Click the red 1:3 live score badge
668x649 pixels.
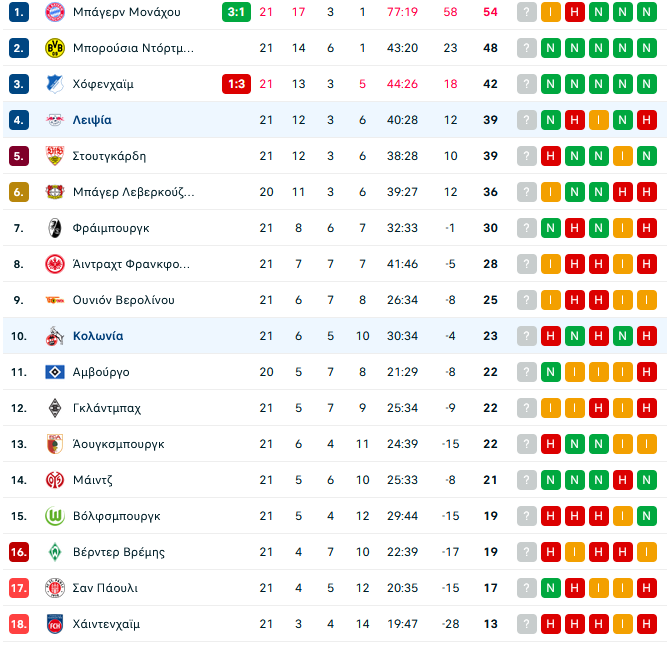click(236, 84)
